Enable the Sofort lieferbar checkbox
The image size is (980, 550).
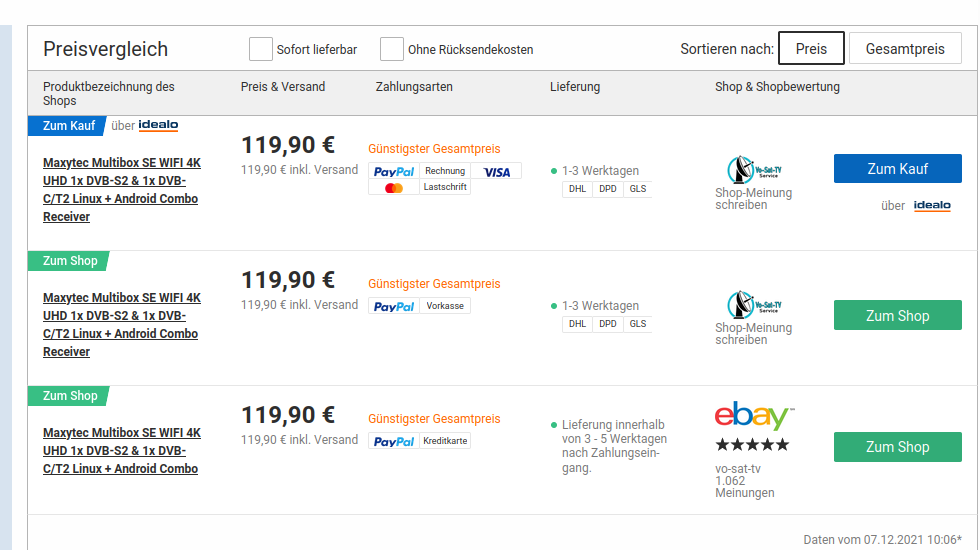click(261, 49)
